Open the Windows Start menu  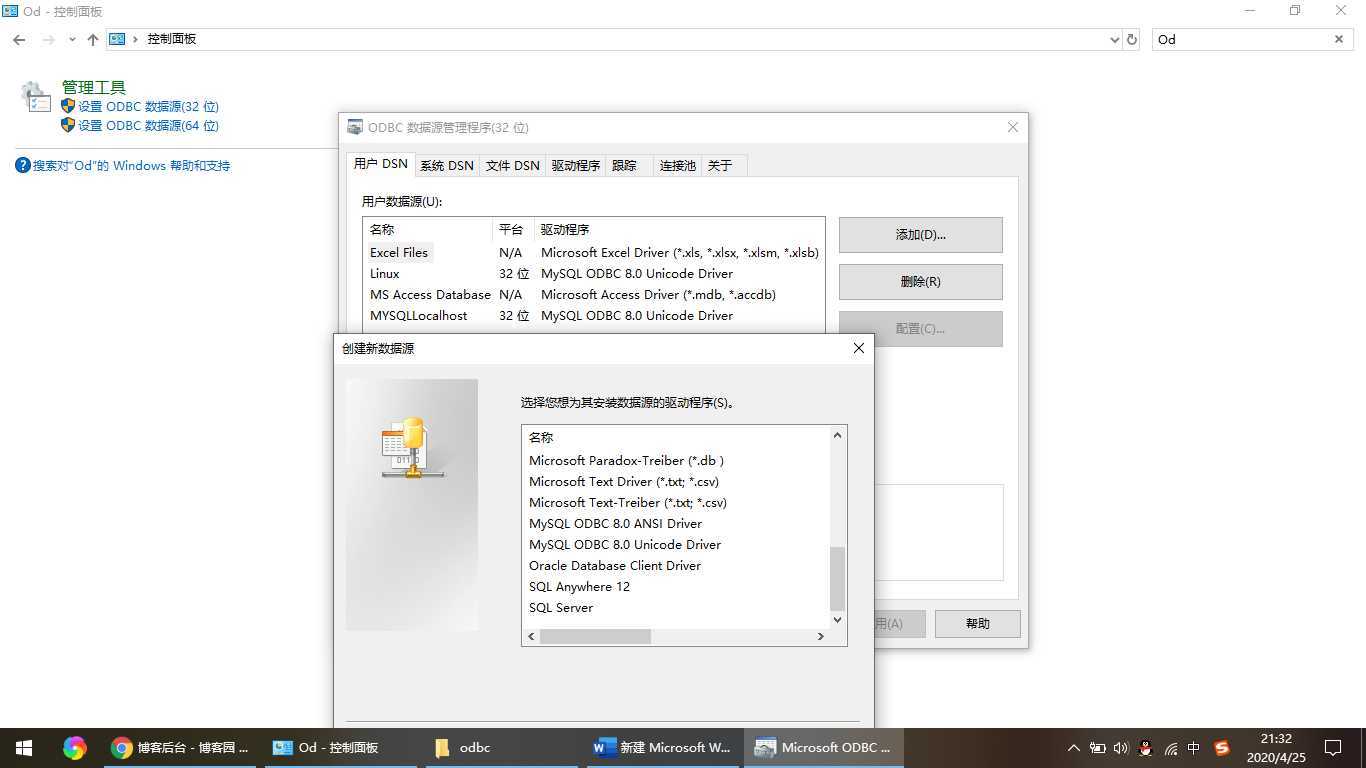[24, 747]
